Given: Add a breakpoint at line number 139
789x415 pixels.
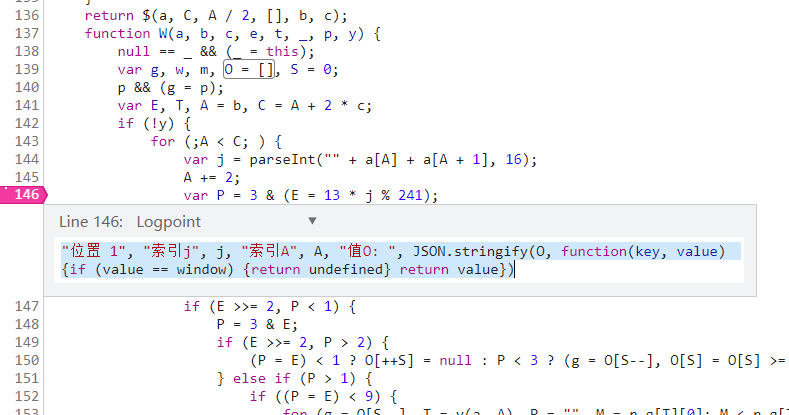Looking at the screenshot, I should [x=27, y=69].
